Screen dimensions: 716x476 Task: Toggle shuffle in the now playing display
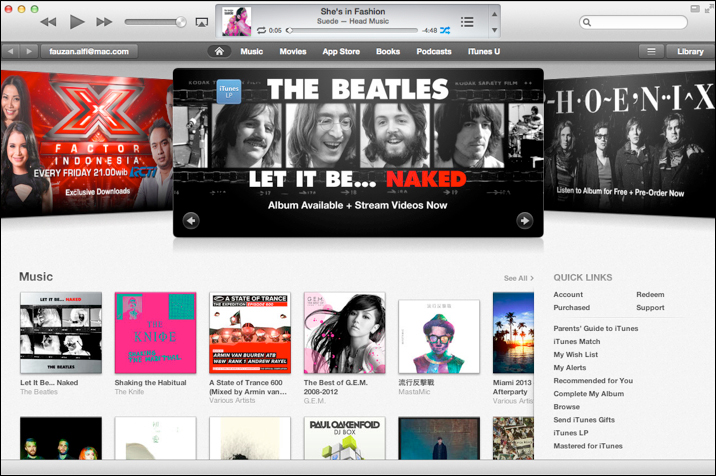click(x=445, y=31)
